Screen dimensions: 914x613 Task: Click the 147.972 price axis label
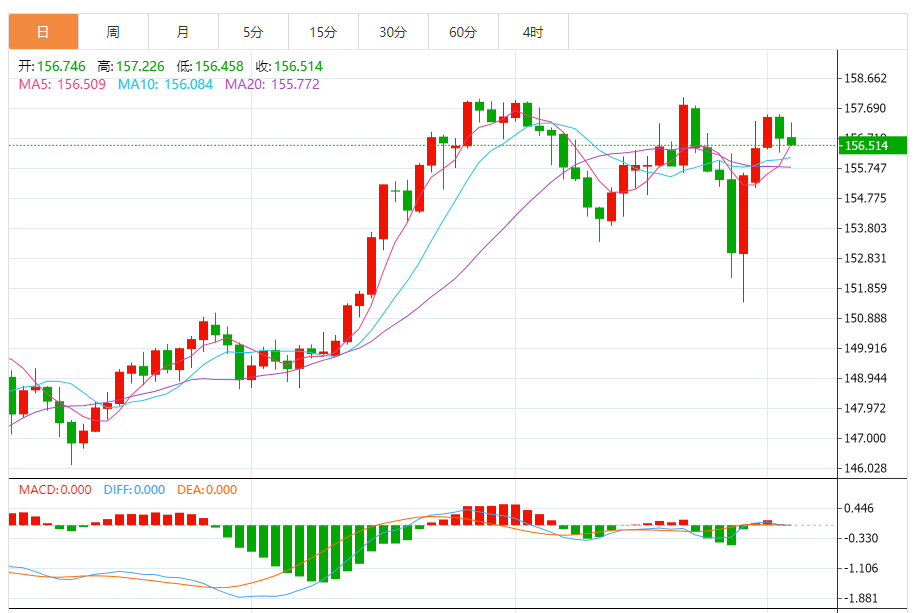865,408
